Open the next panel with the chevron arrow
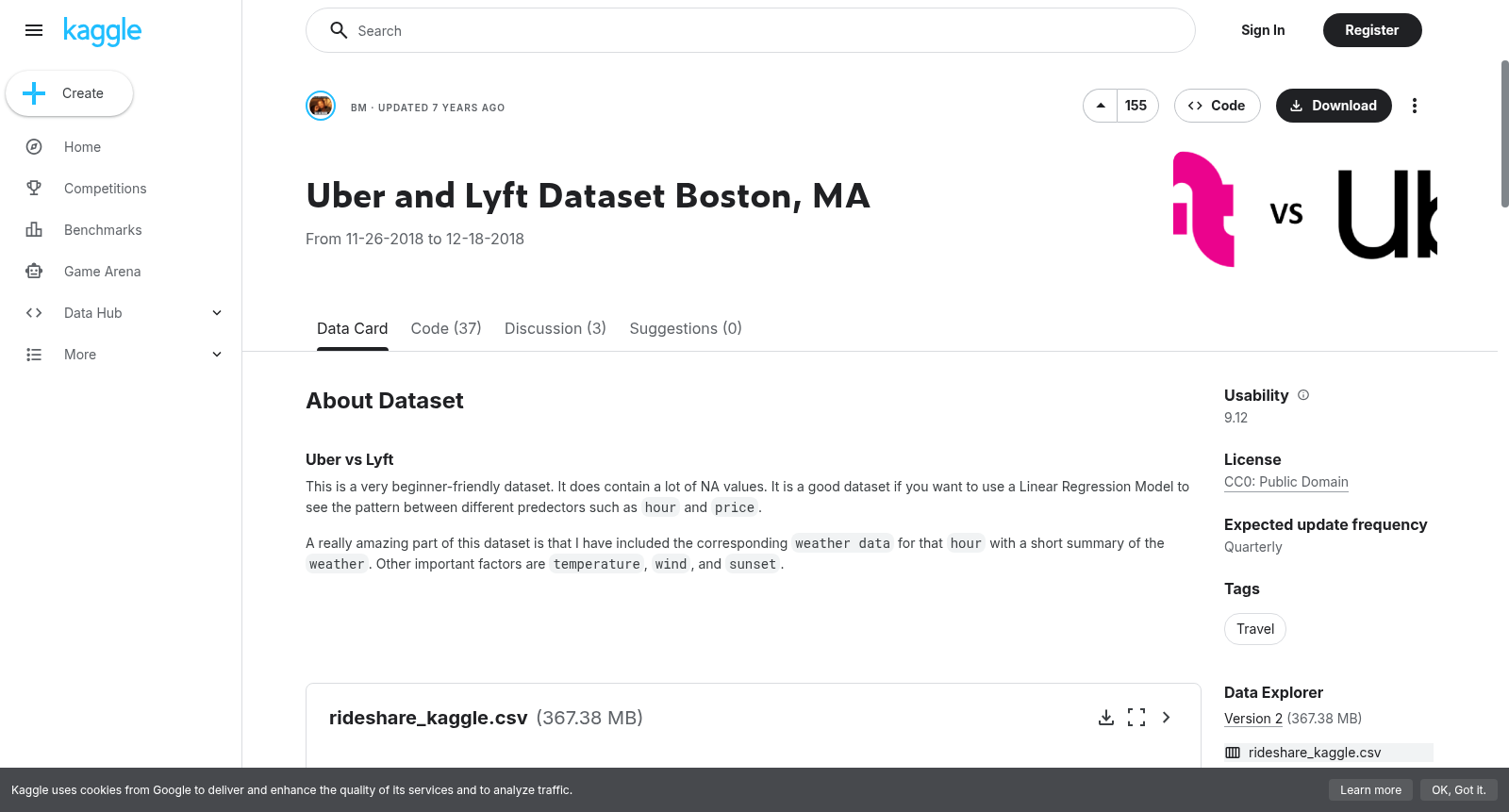 click(1167, 718)
